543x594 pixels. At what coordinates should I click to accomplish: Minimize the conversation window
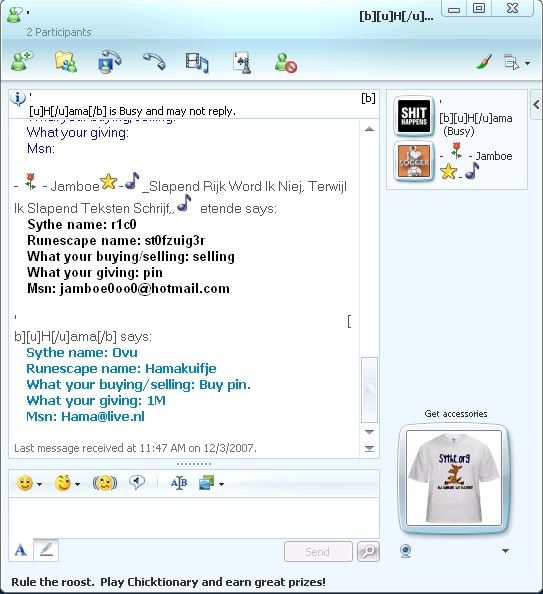454,9
